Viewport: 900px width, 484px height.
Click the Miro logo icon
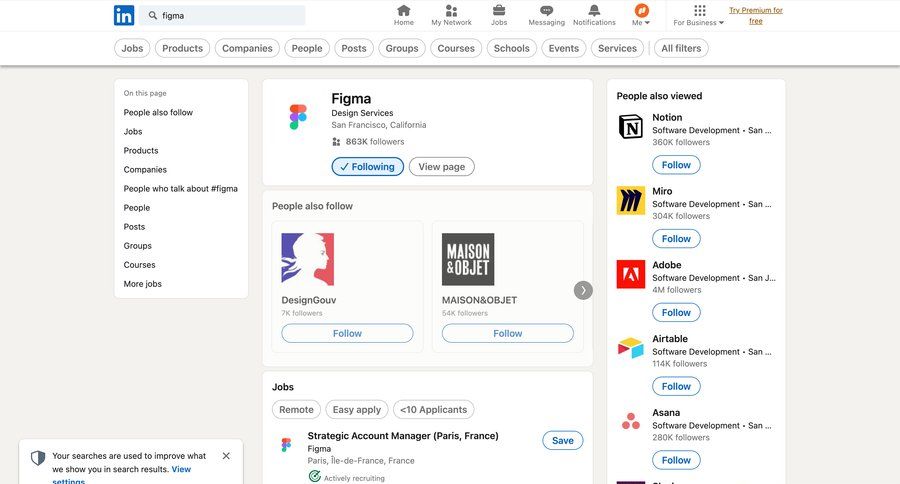point(631,200)
